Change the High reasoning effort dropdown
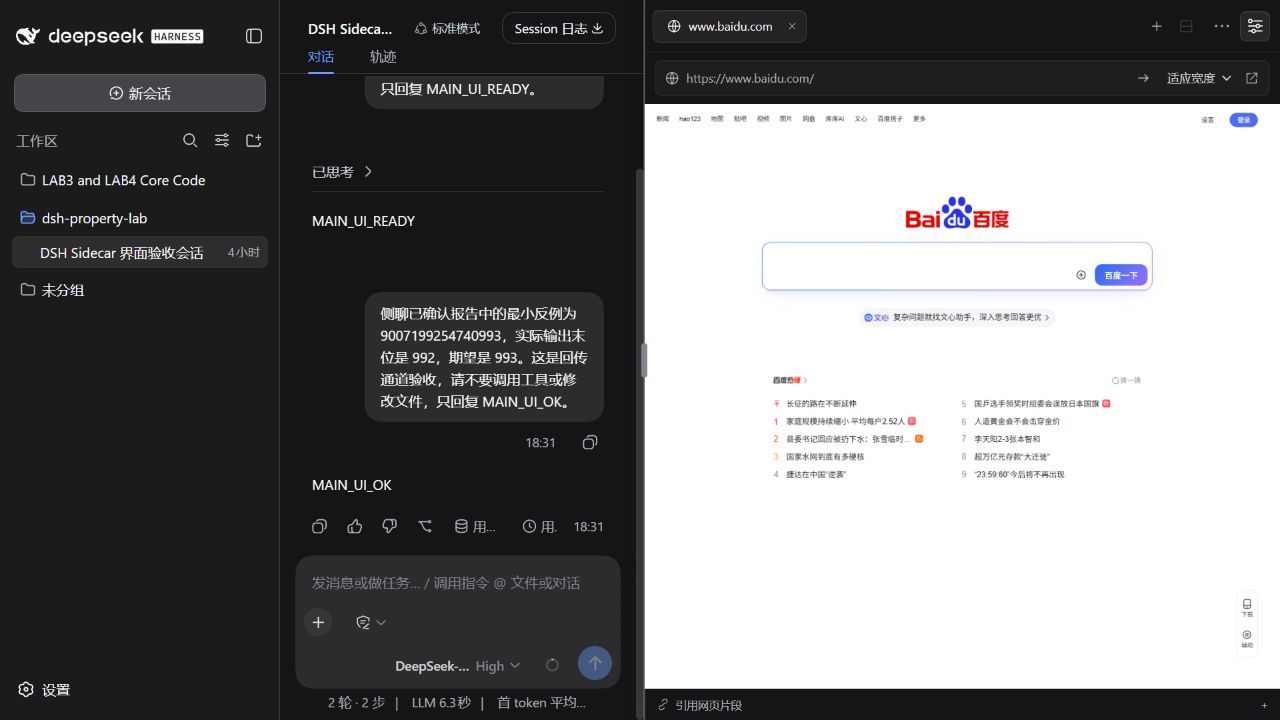Image resolution: width=1280 pixels, height=720 pixels. pos(498,666)
